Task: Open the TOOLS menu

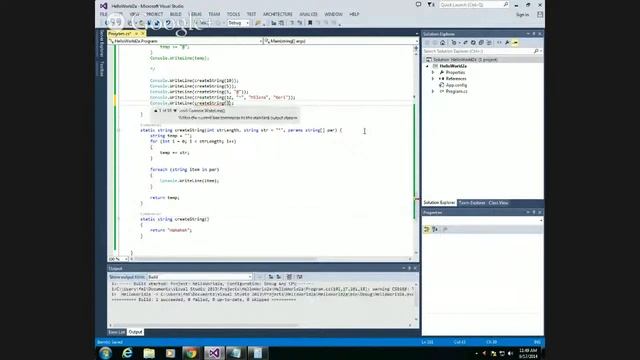Action: 233,14
